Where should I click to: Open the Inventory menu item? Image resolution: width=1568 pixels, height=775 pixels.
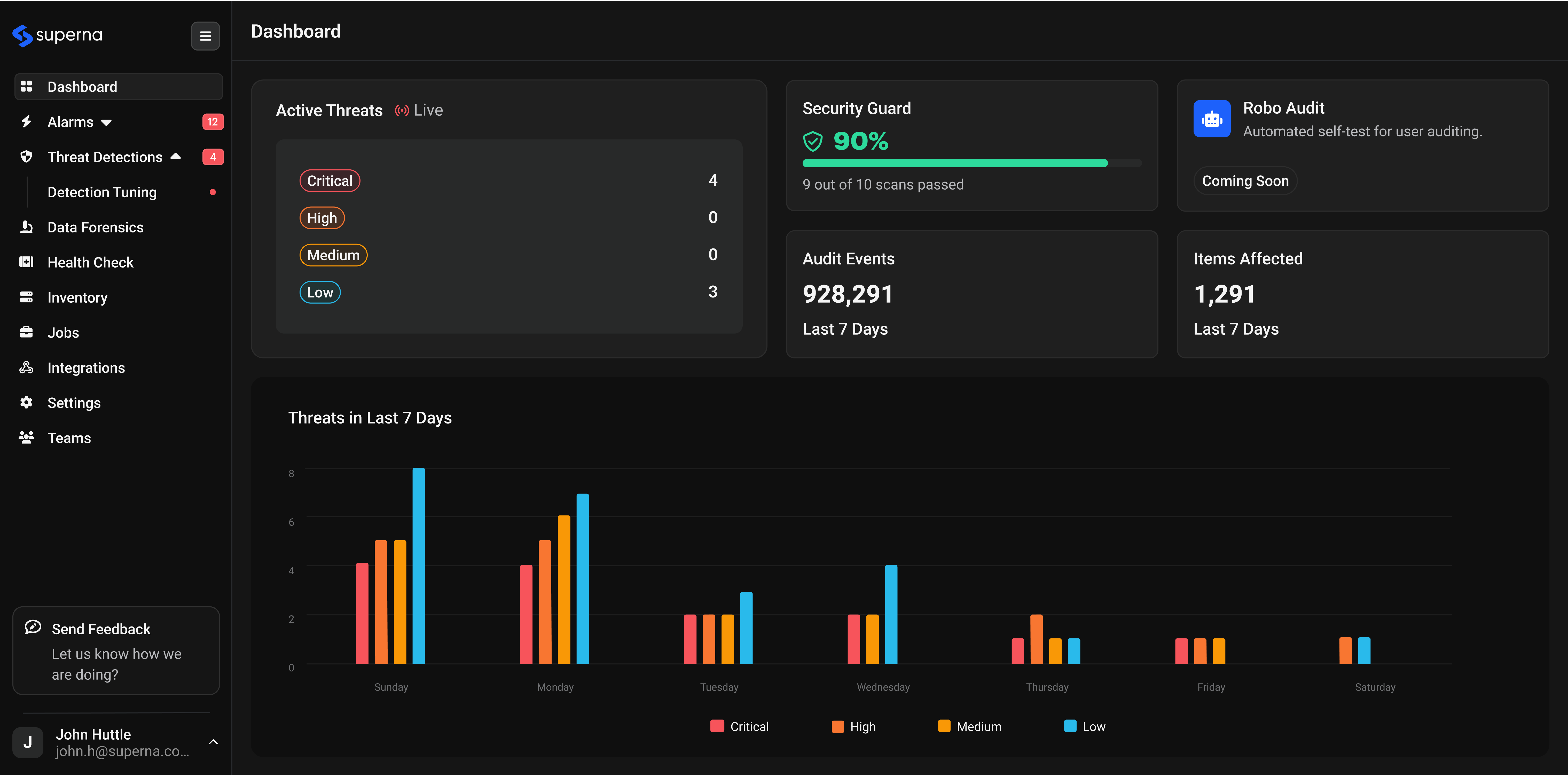(x=77, y=298)
